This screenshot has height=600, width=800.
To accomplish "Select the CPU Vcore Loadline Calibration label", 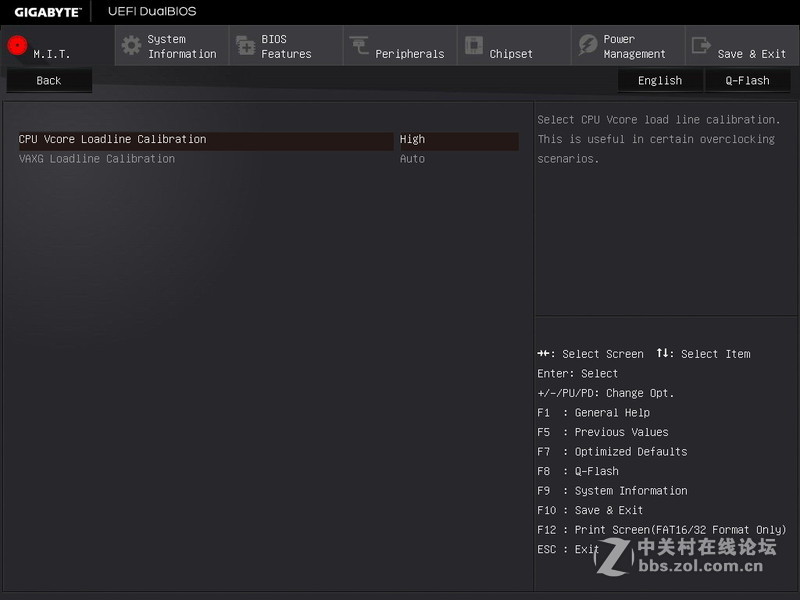I will click(112, 140).
